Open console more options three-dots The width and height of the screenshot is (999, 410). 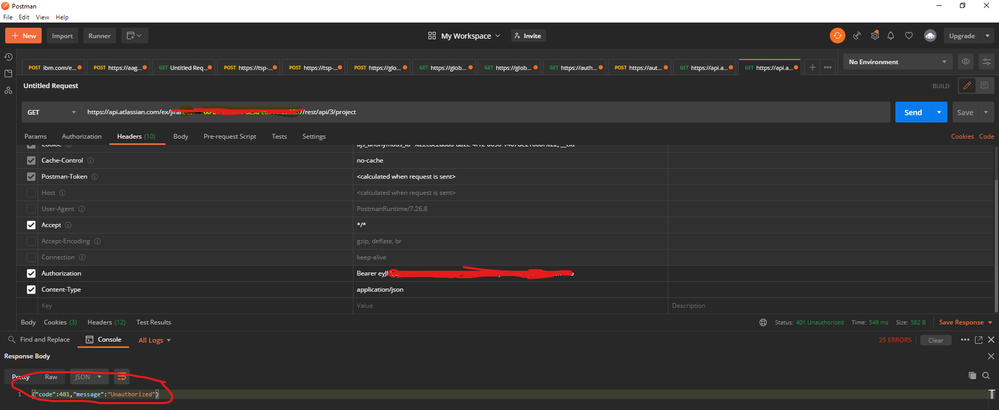pos(965,340)
